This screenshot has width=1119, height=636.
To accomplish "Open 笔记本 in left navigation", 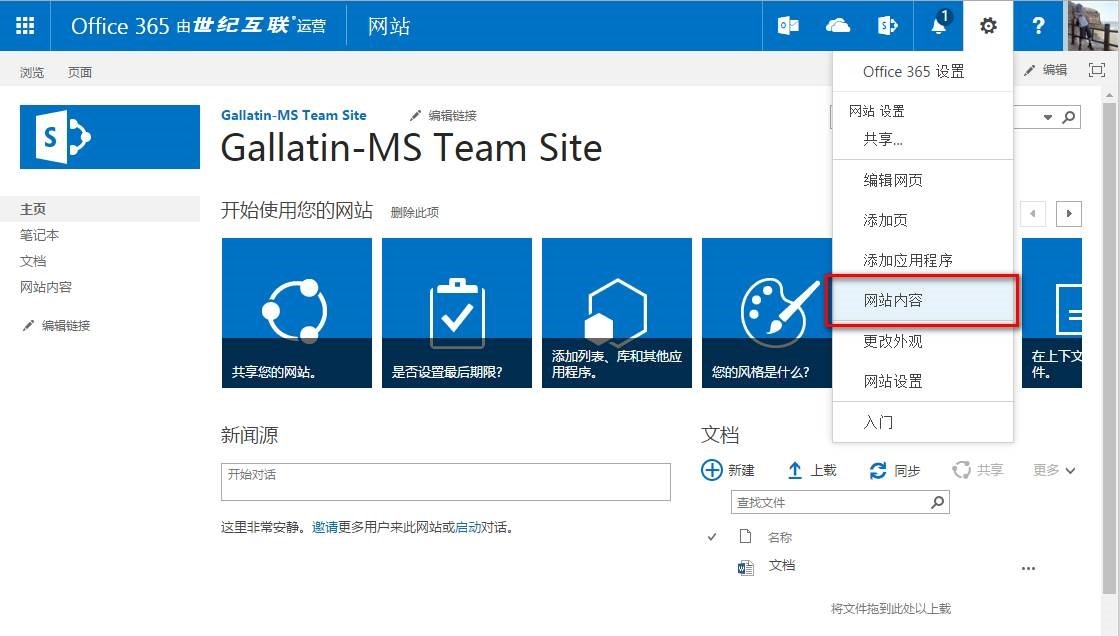I will (39, 235).
